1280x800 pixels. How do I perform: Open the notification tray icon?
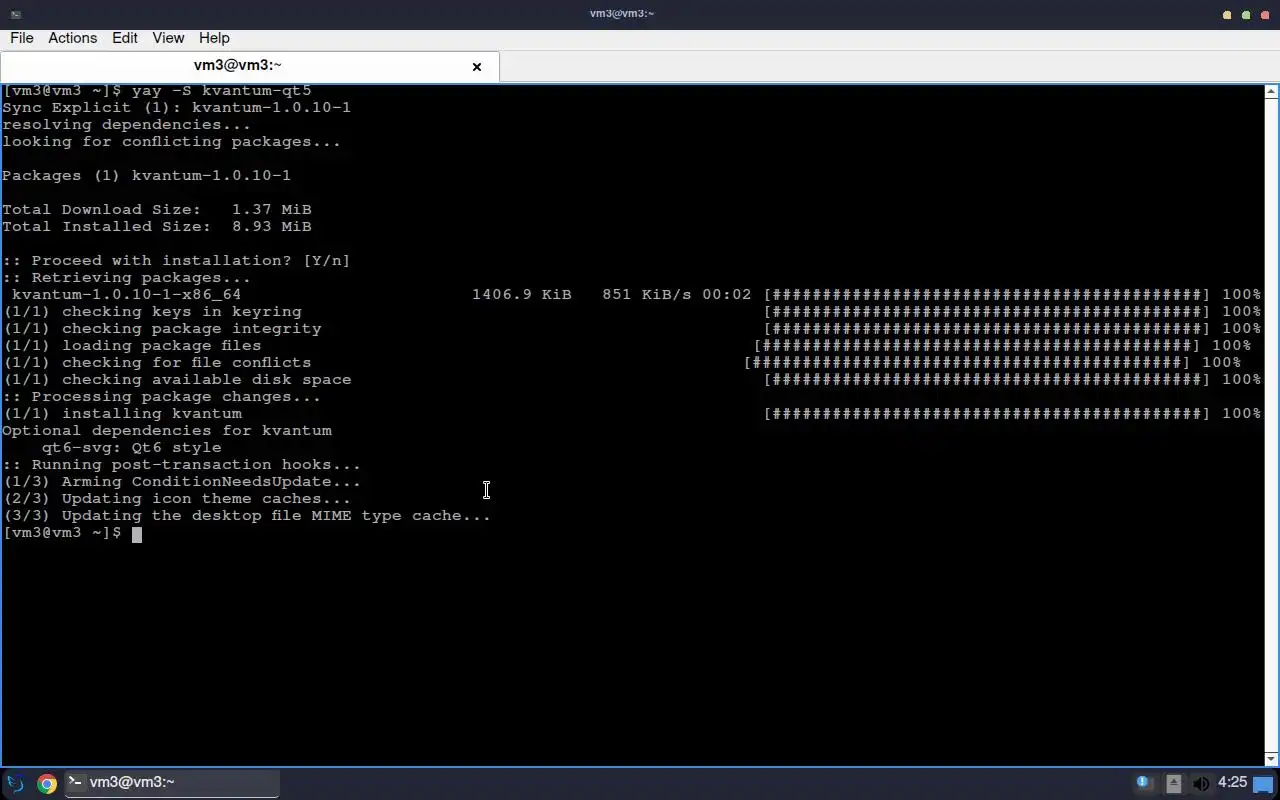[x=1144, y=783]
